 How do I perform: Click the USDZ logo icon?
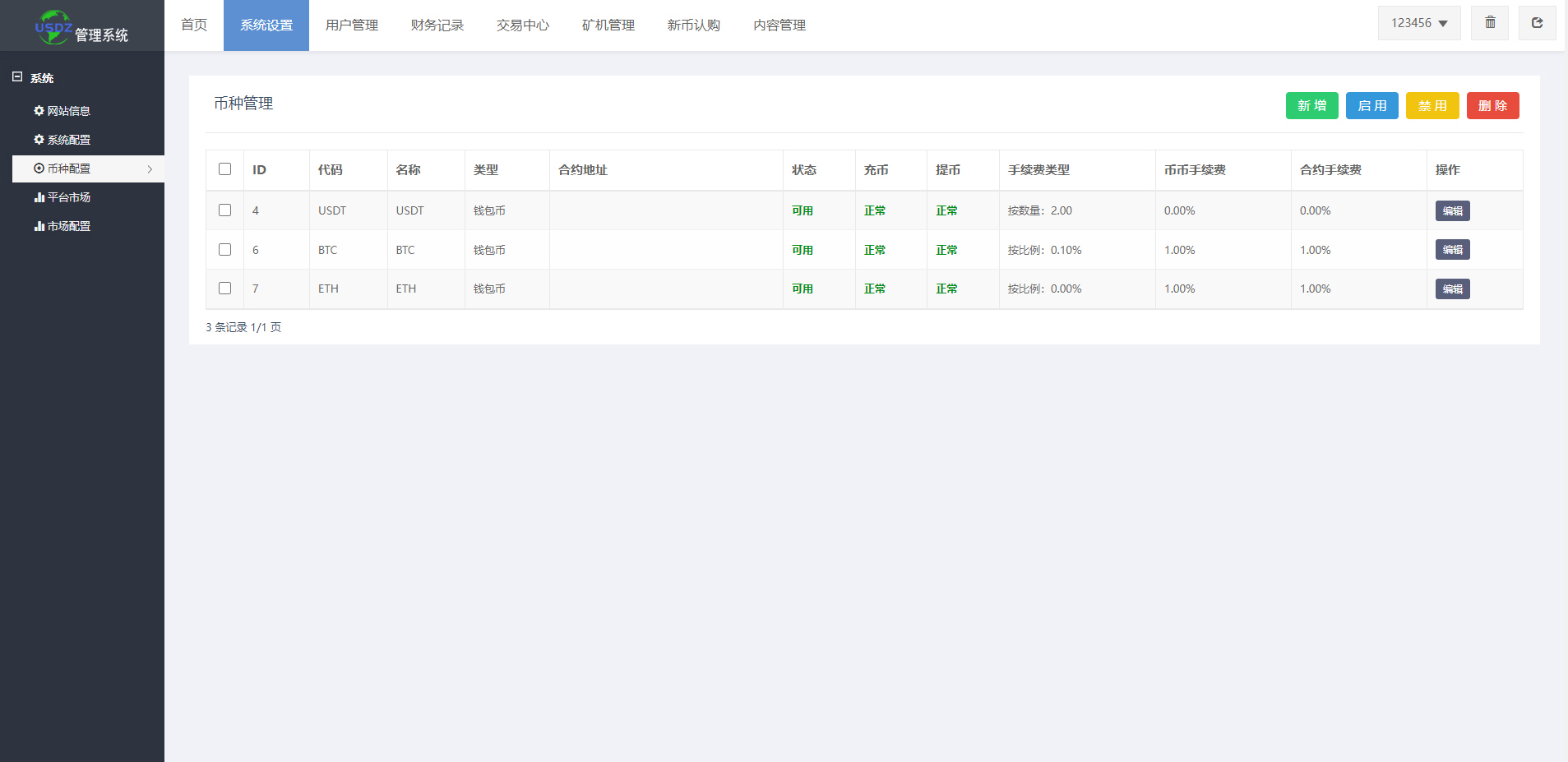[52, 25]
